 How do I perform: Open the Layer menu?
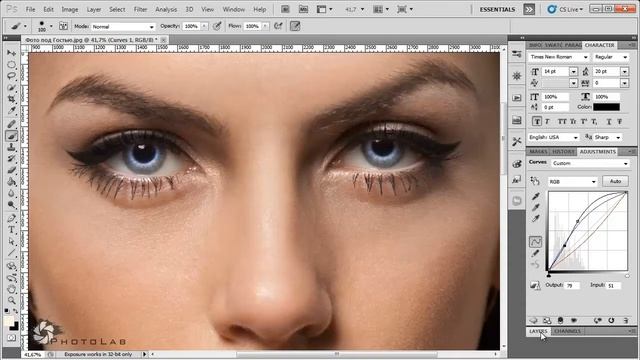(x=93, y=9)
